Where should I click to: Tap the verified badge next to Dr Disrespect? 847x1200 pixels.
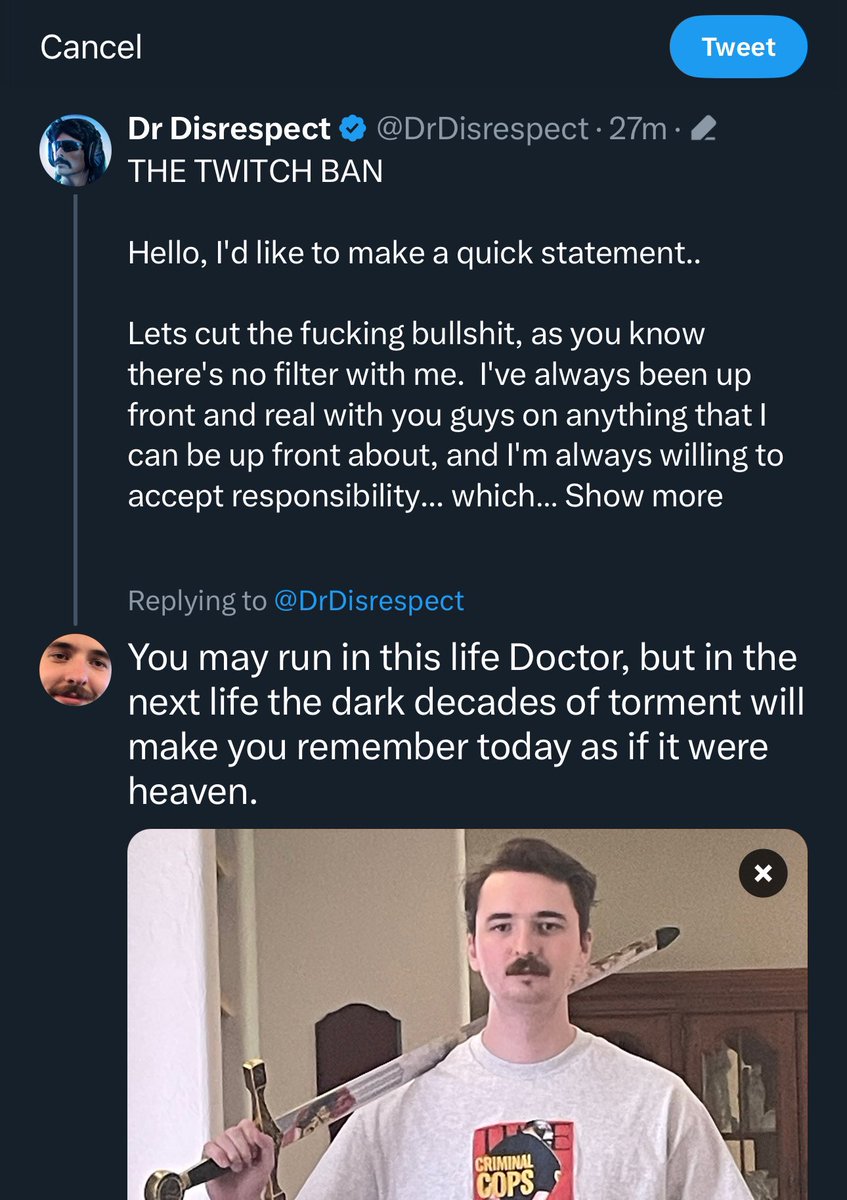pos(351,129)
